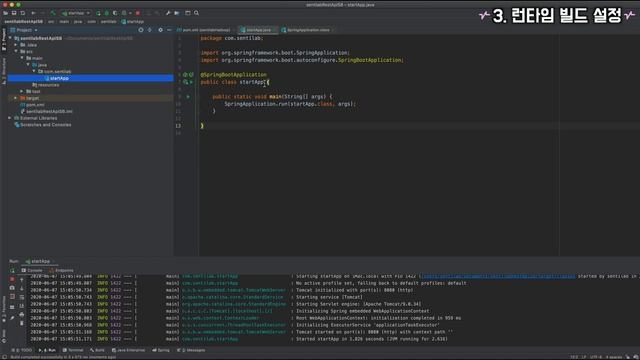The width and height of the screenshot is (640, 360).
Task: Switch to Endpoints tab in Run panel
Action: pos(61,270)
